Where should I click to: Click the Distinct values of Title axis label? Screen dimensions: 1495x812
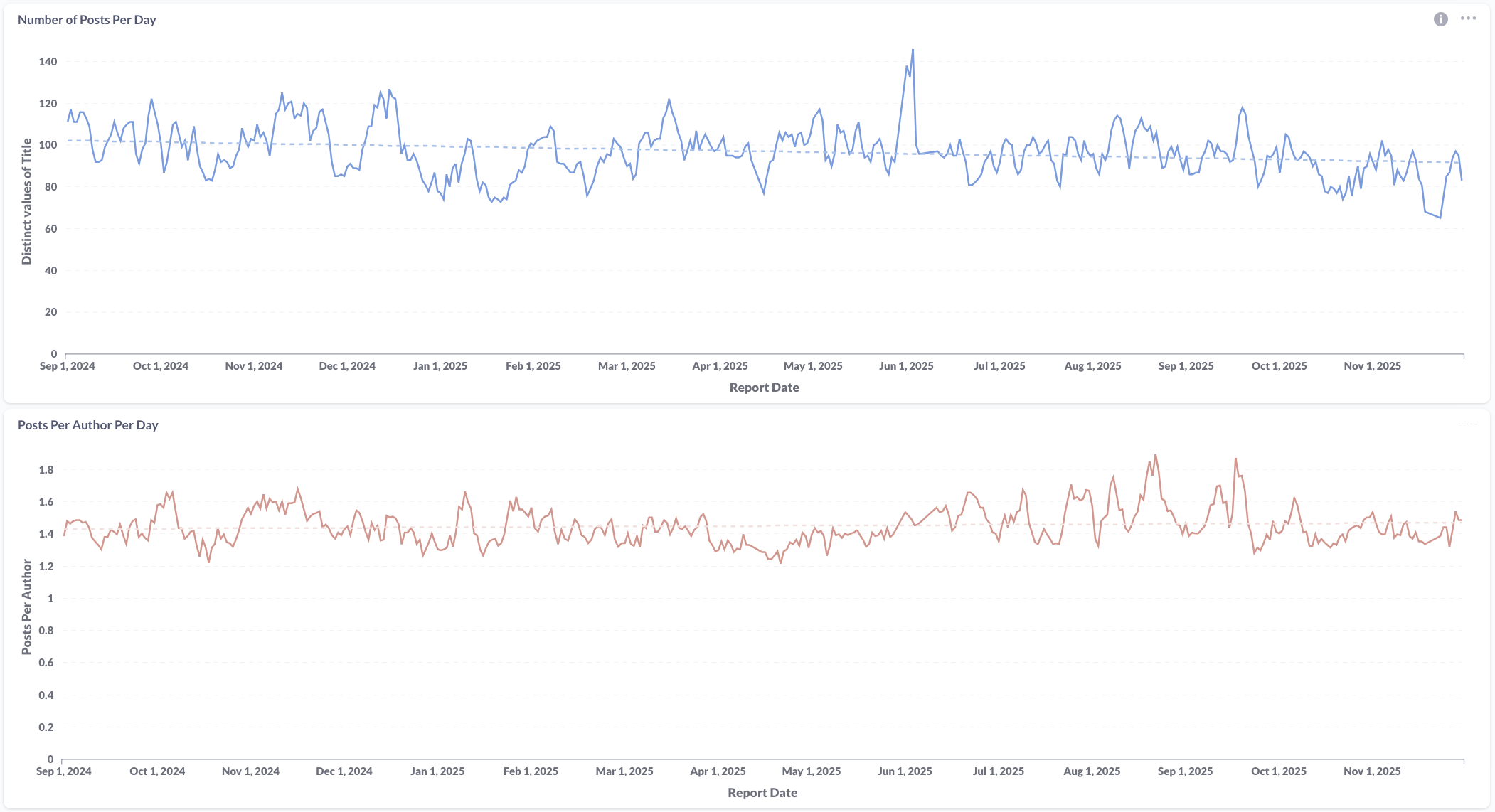26,201
